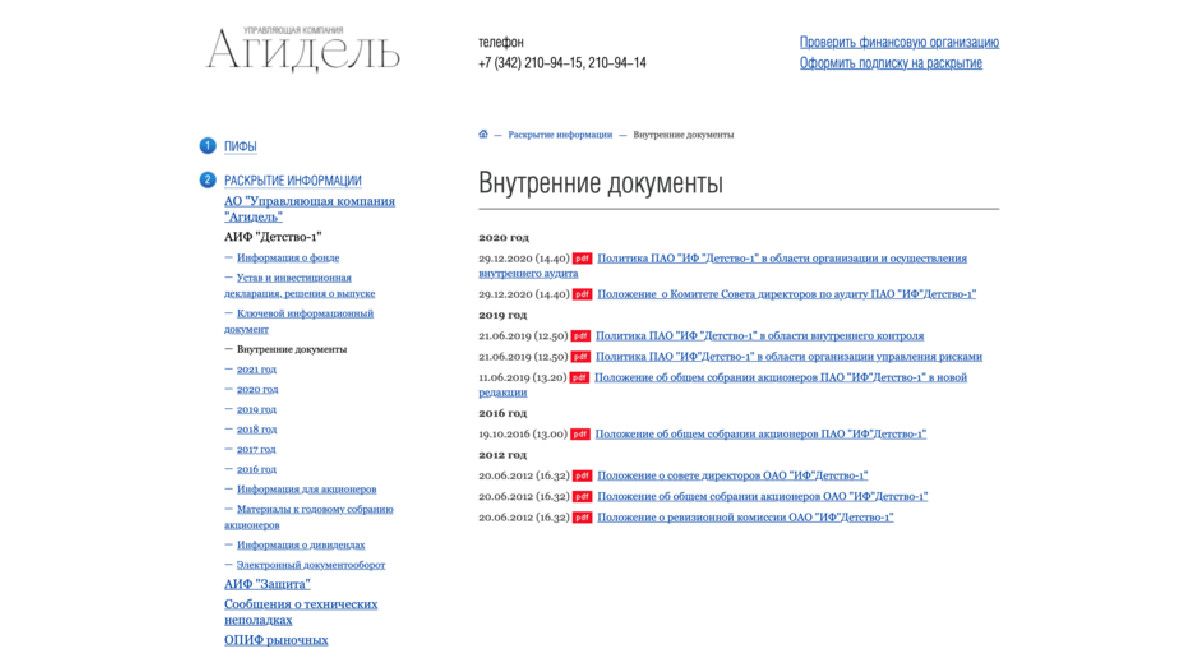Open 2021 год in sidebar

pos(256,370)
